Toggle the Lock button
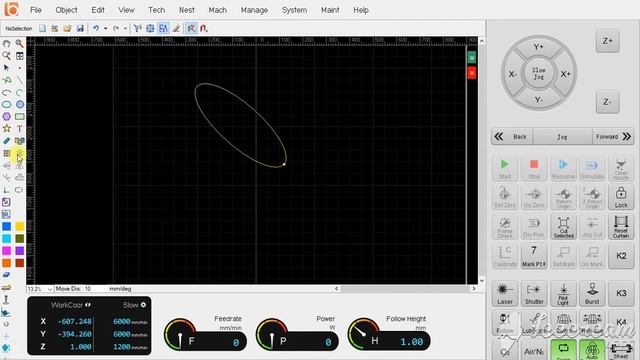 tap(621, 197)
